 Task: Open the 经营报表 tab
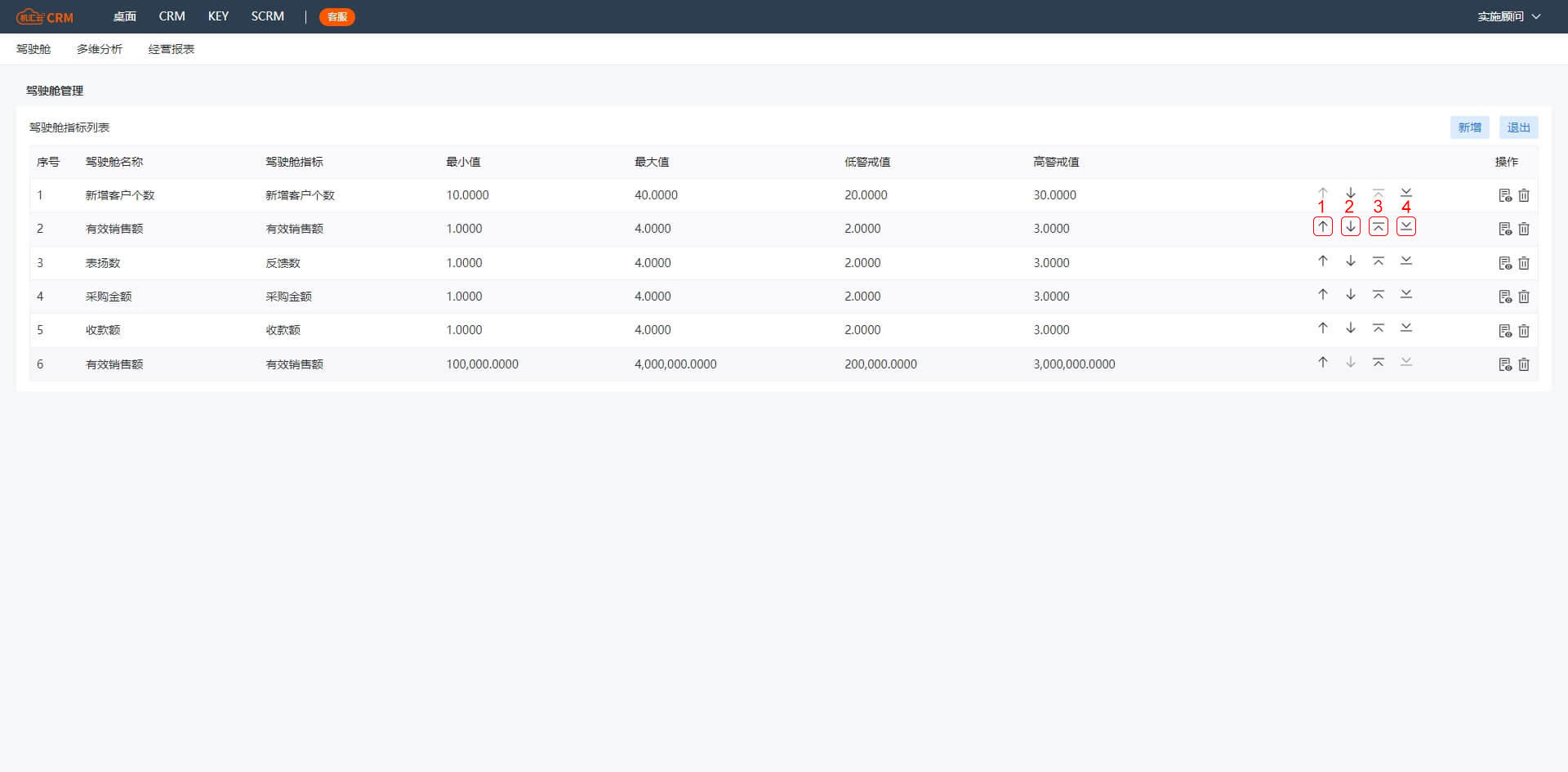171,49
